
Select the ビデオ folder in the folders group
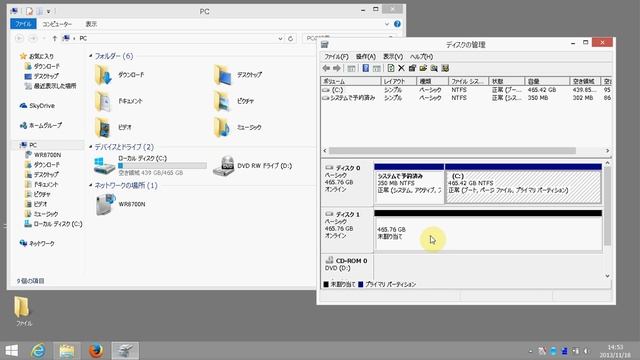pyautogui.click(x=113, y=127)
